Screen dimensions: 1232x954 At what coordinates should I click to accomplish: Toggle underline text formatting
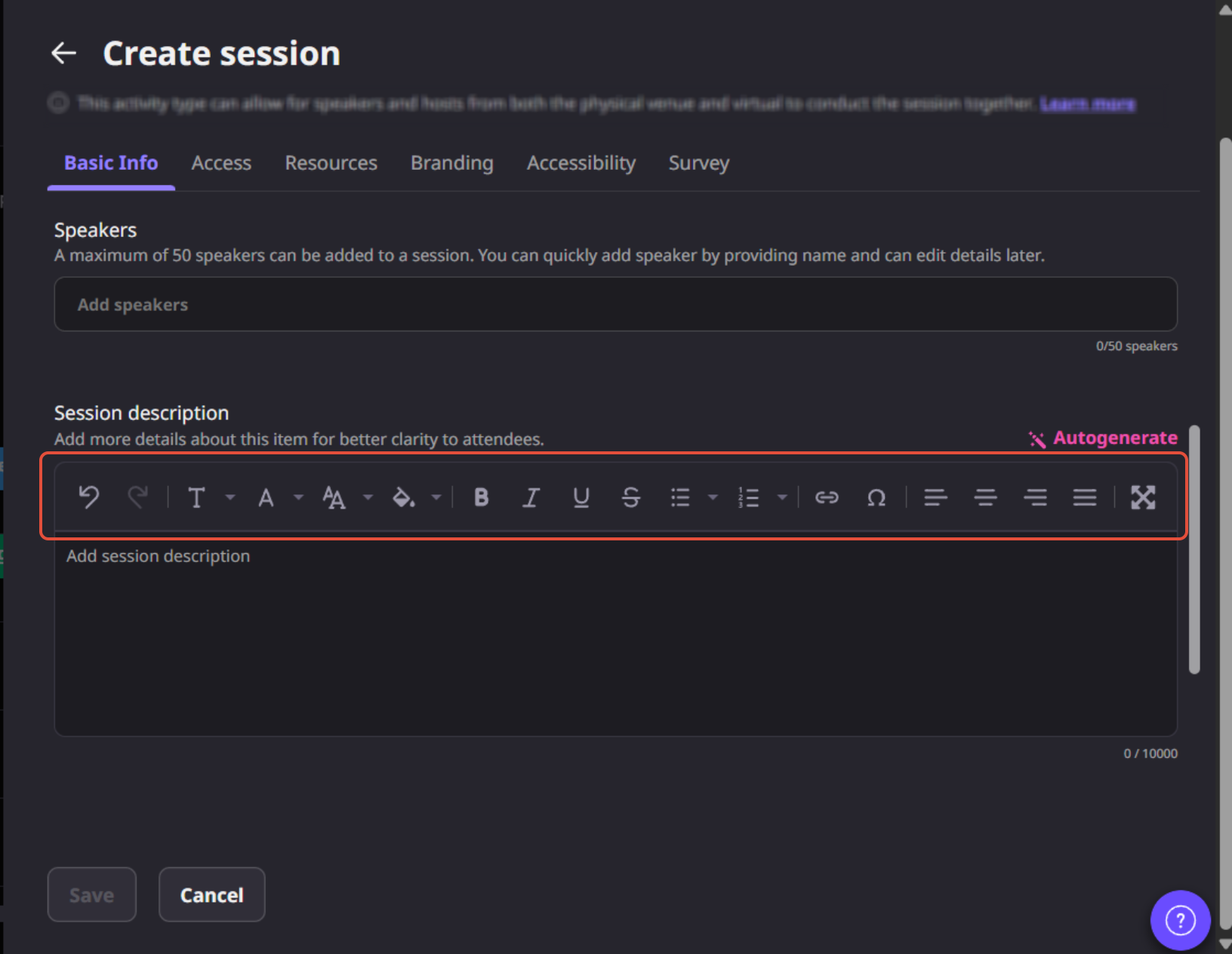pyautogui.click(x=581, y=497)
